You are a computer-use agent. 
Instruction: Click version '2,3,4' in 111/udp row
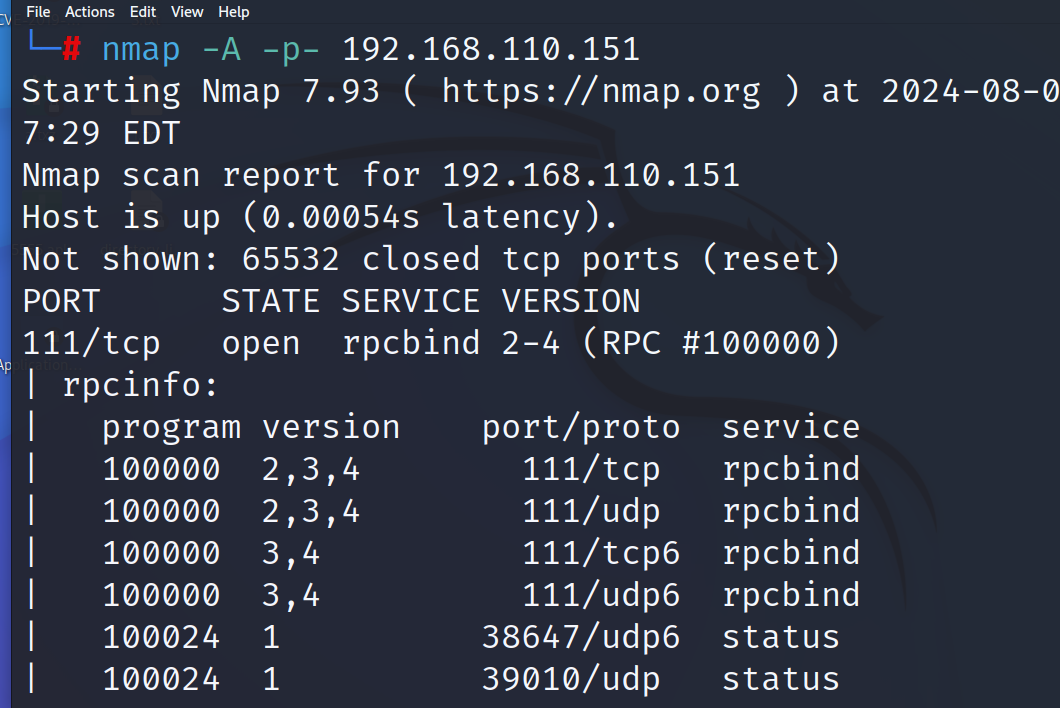[311, 513]
